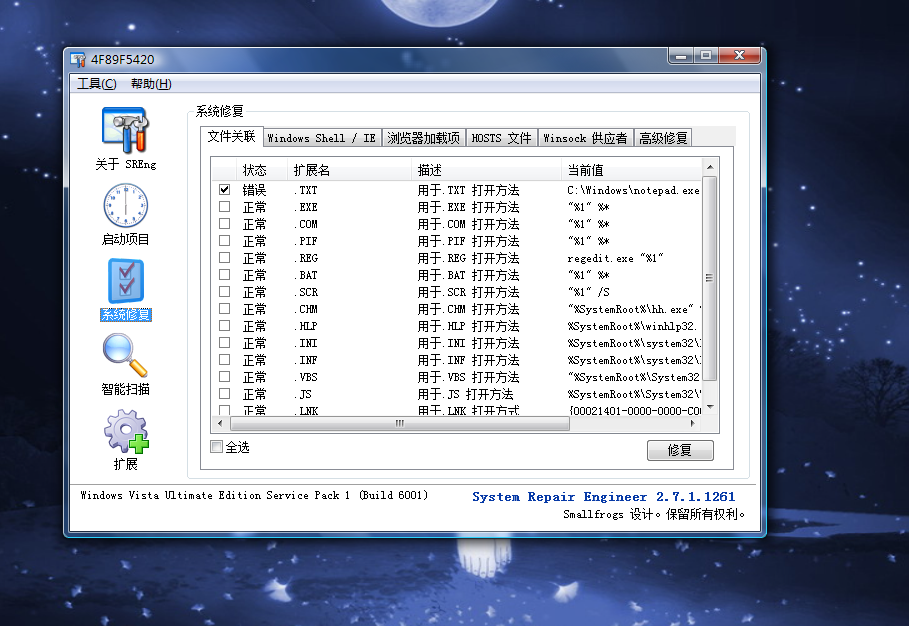Click the horizontal scrollbar right arrow
909x626 pixels.
pos(695,423)
